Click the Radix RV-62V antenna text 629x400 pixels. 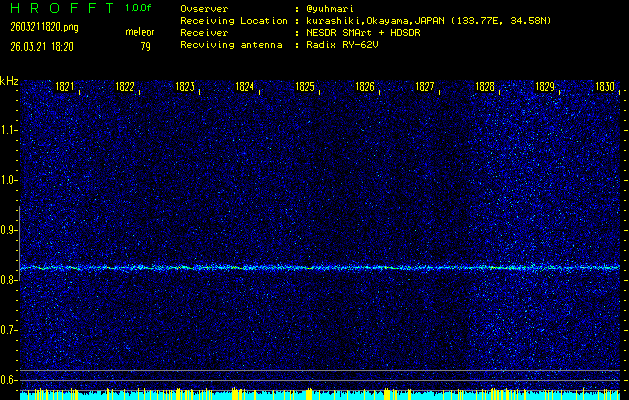click(340, 45)
